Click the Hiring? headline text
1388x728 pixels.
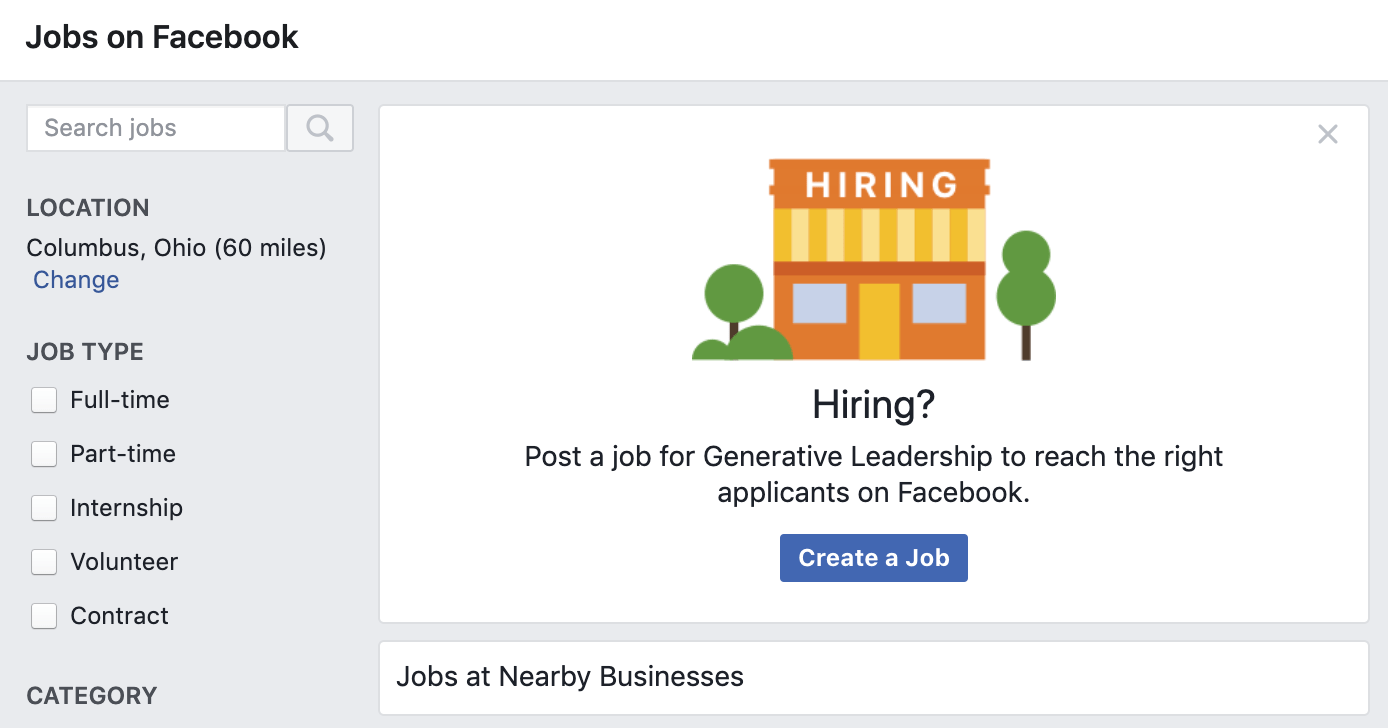coord(873,405)
